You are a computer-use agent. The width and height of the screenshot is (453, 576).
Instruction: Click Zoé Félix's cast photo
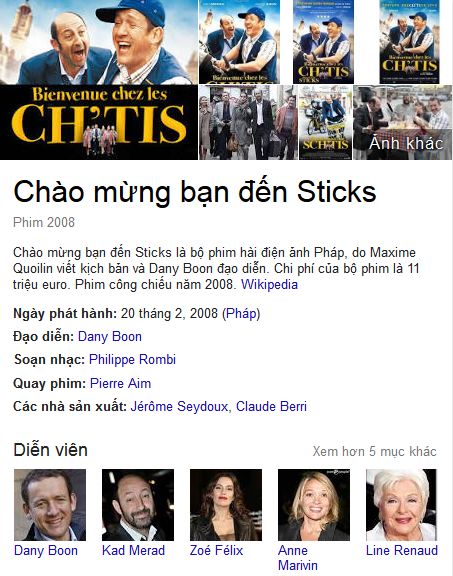pos(226,505)
